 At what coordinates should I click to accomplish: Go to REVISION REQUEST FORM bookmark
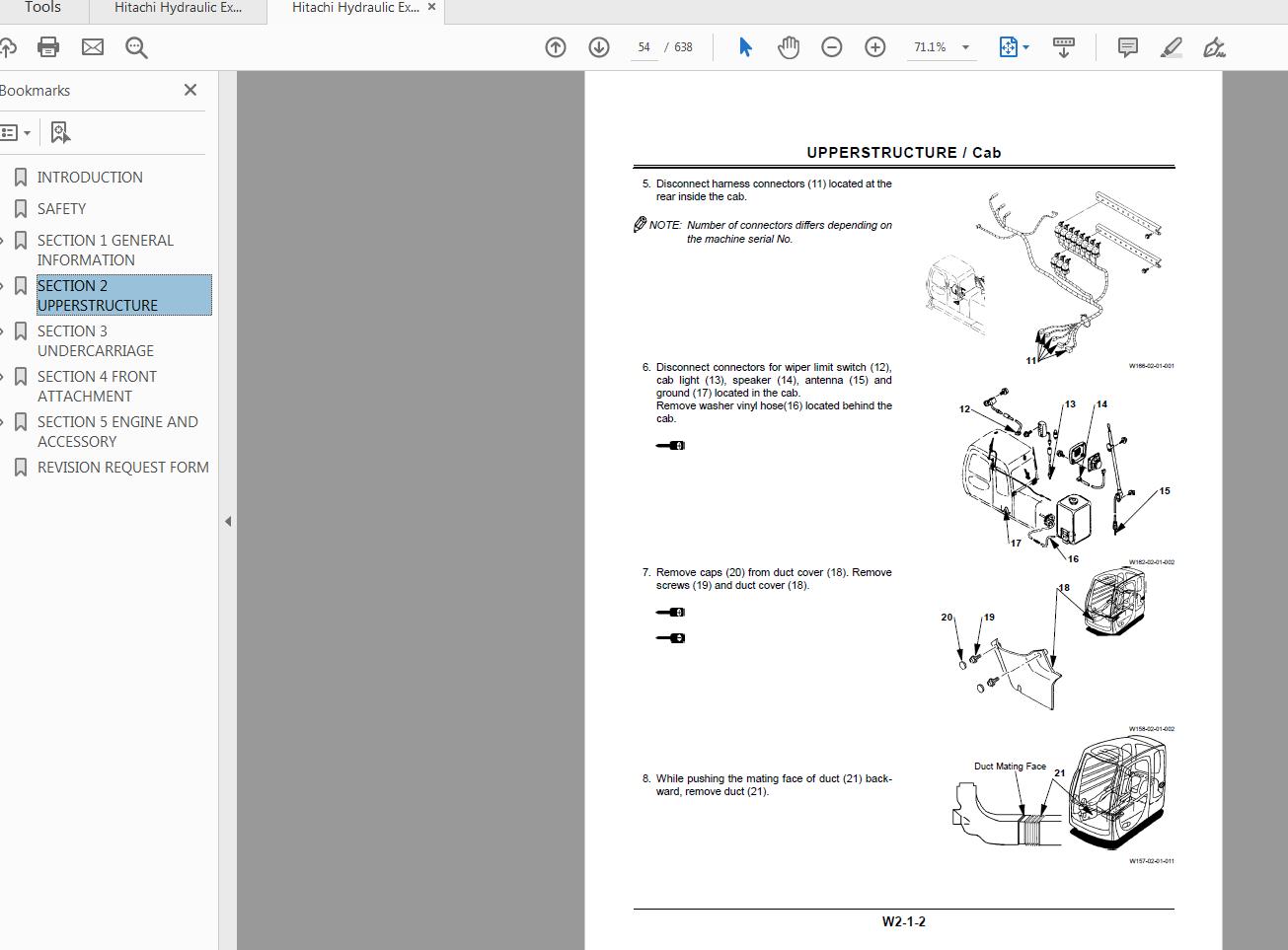pyautogui.click(x=122, y=467)
